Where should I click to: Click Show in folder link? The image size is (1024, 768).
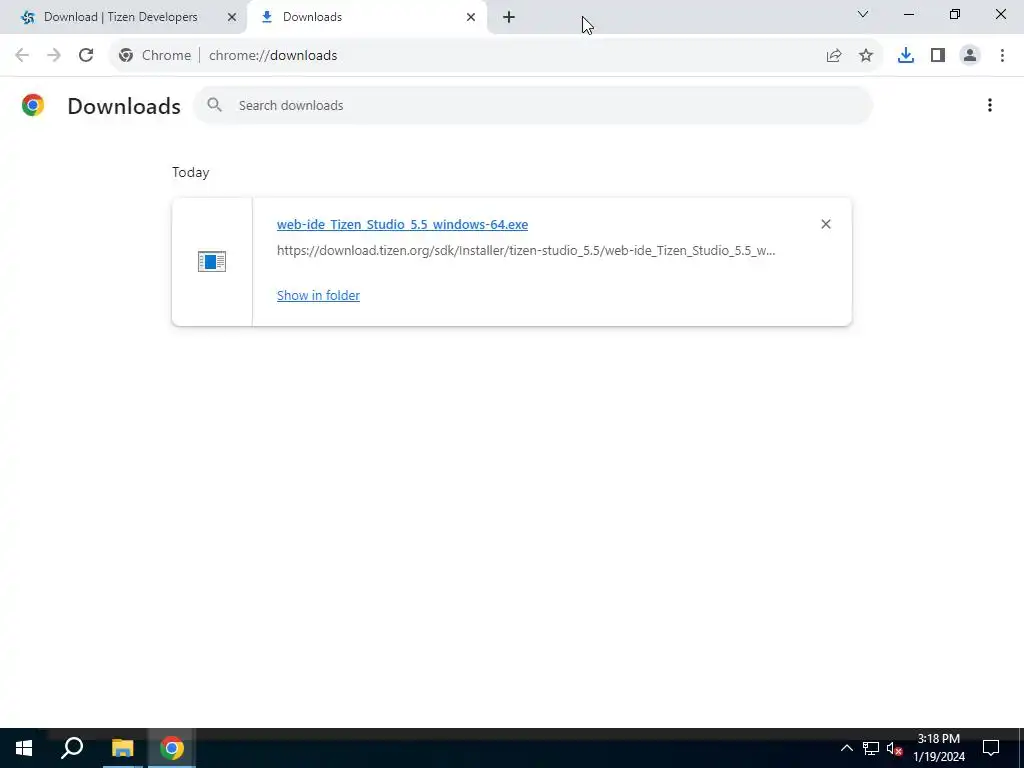click(318, 295)
